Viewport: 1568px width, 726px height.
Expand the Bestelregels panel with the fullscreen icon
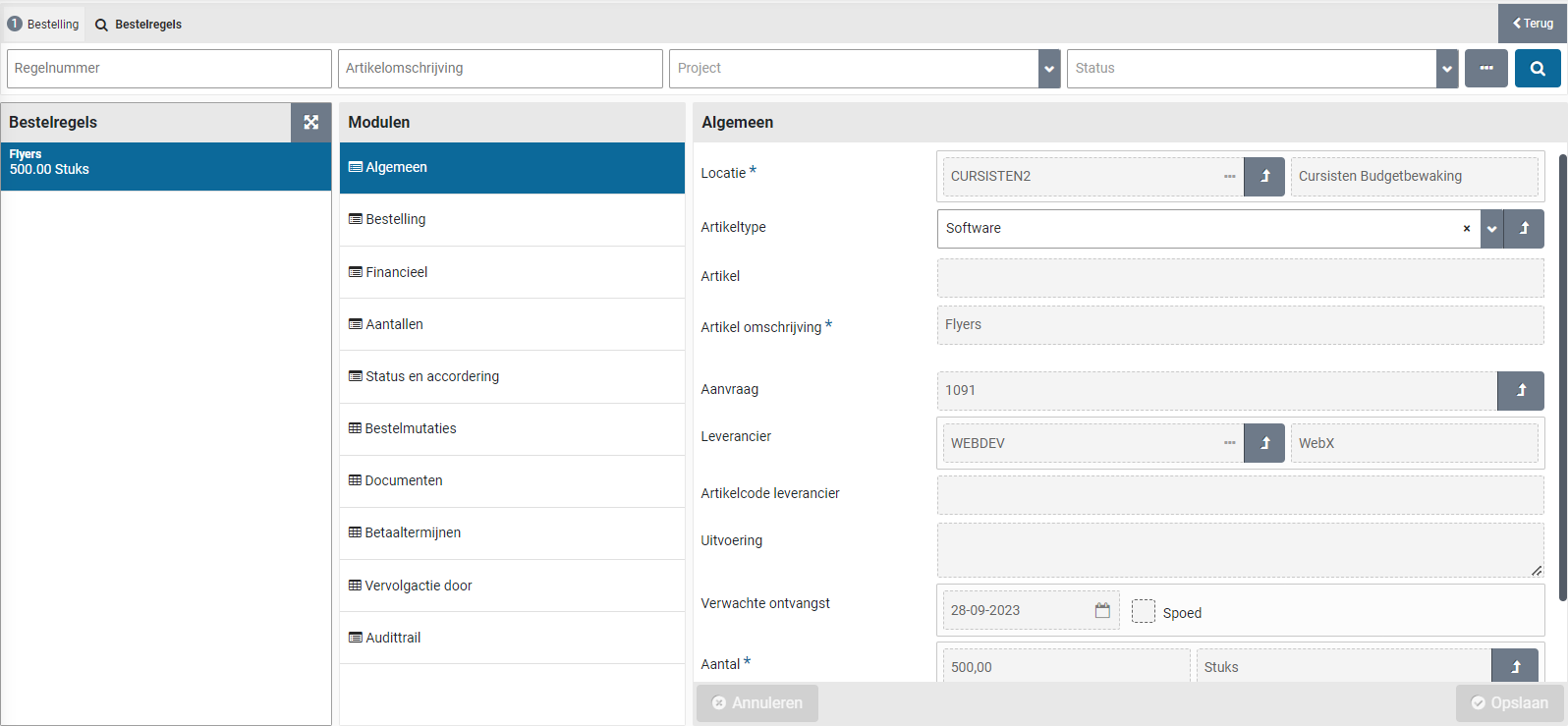310,123
